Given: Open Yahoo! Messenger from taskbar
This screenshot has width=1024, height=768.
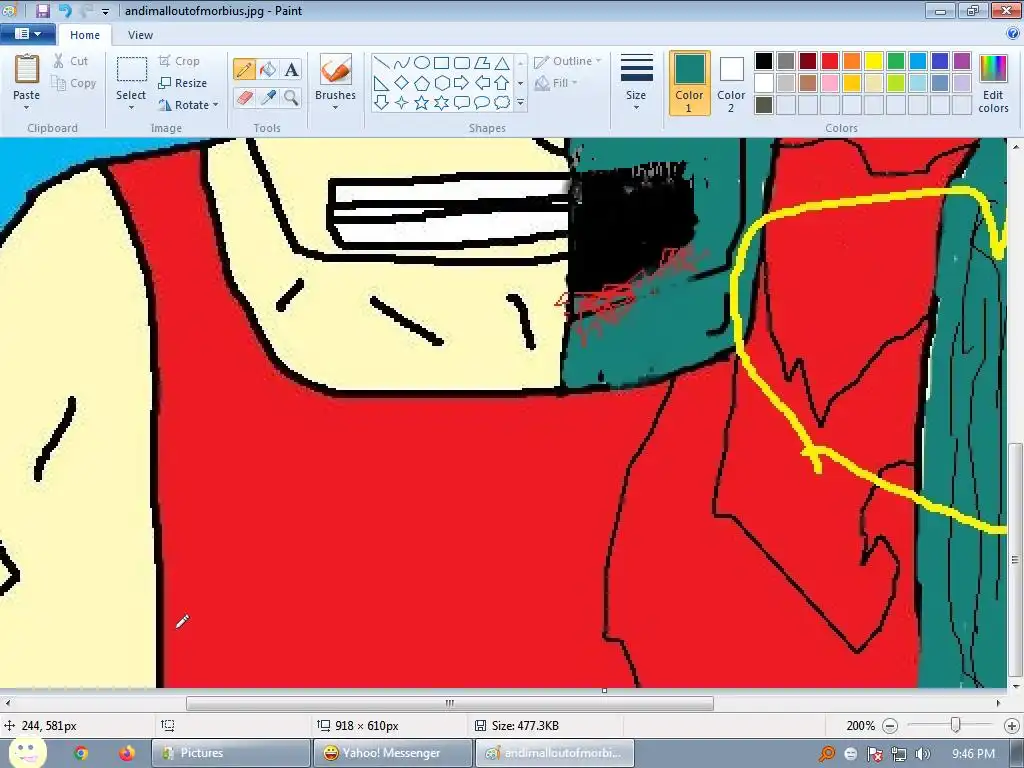Looking at the screenshot, I should pyautogui.click(x=392, y=753).
